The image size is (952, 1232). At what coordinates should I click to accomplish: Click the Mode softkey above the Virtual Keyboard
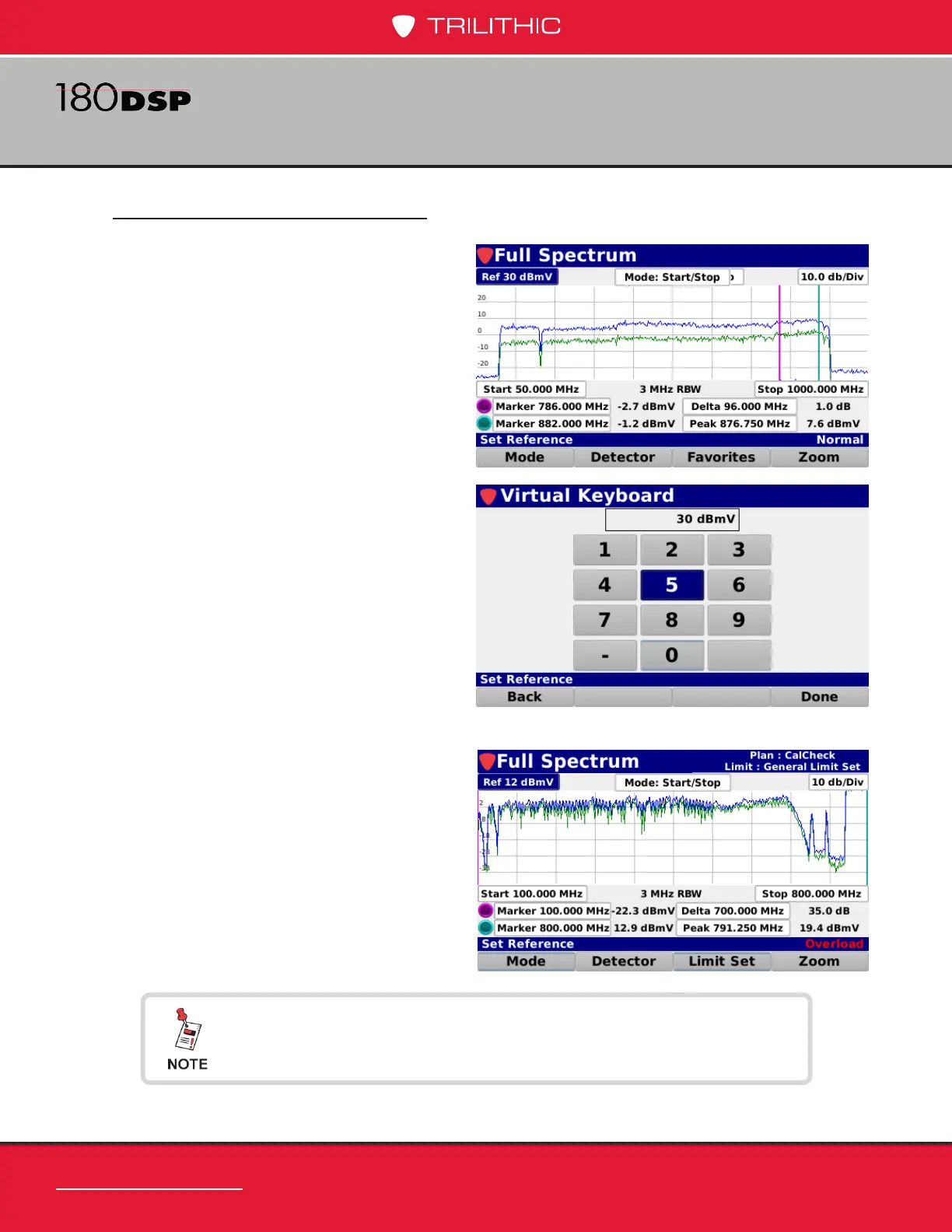524,457
